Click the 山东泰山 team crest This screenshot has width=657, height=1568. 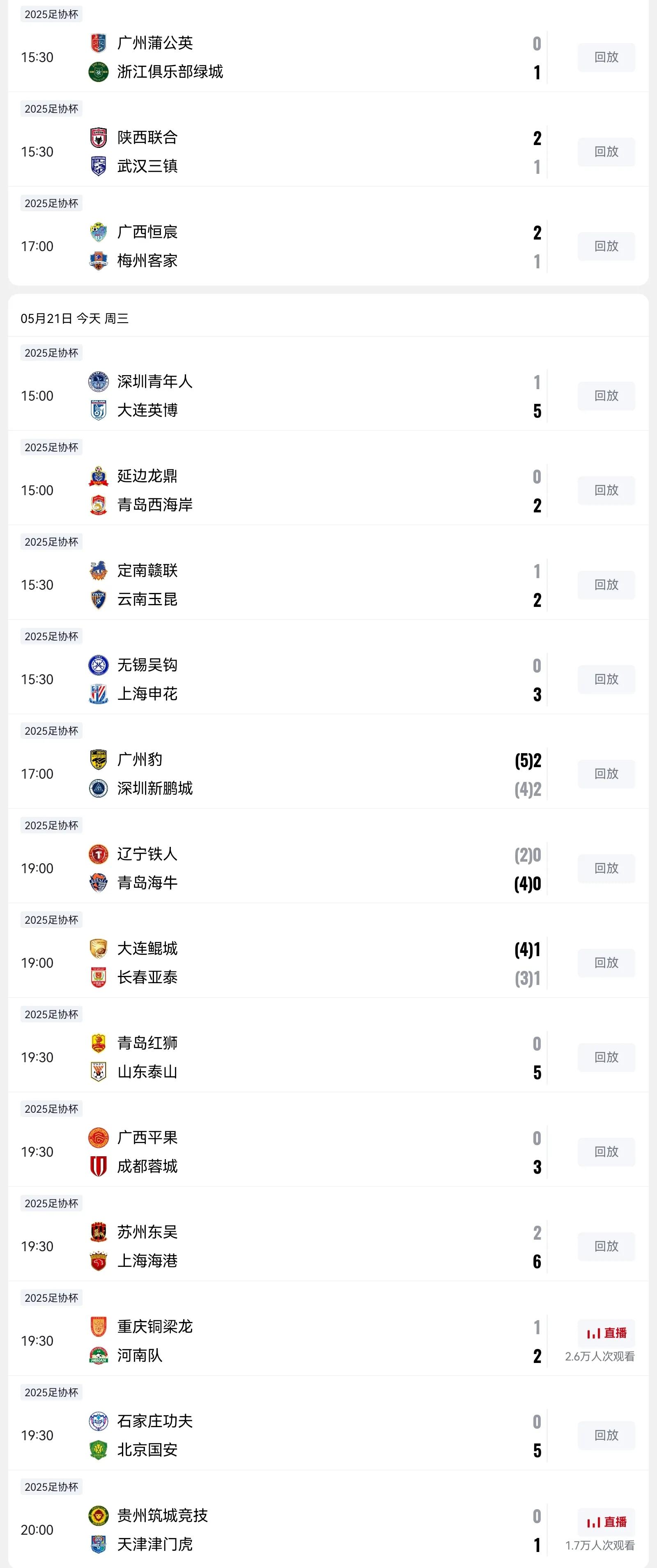[x=99, y=1072]
